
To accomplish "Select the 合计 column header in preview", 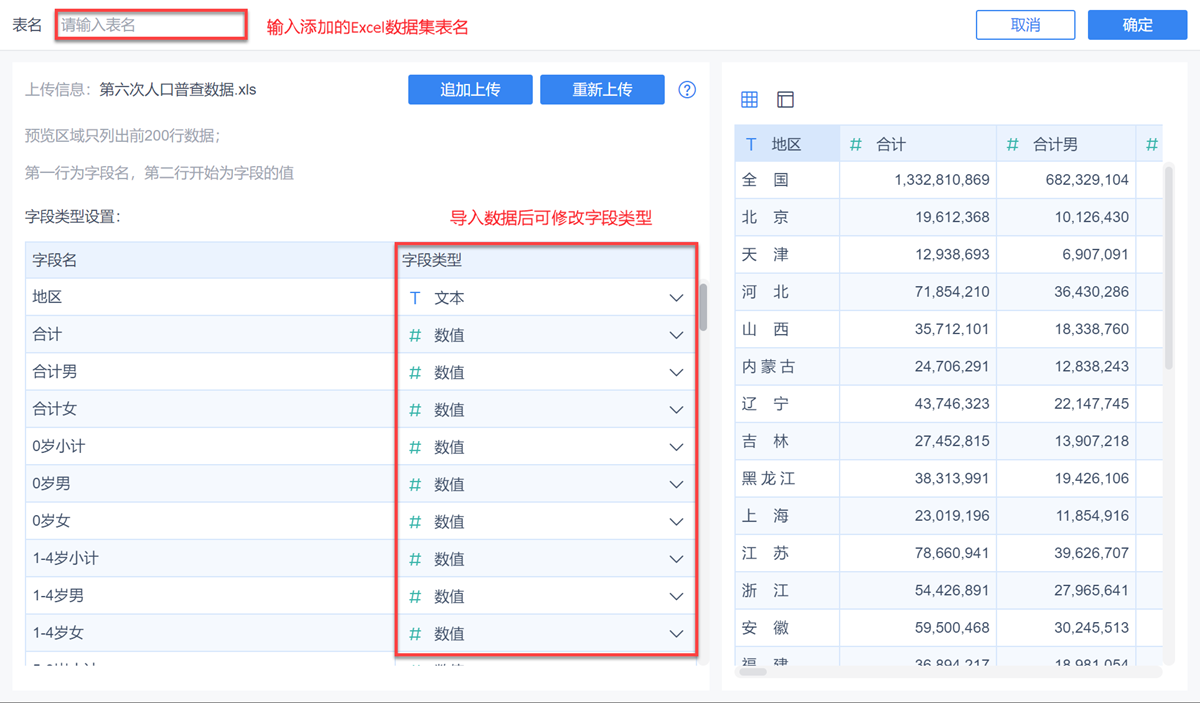I will point(918,144).
